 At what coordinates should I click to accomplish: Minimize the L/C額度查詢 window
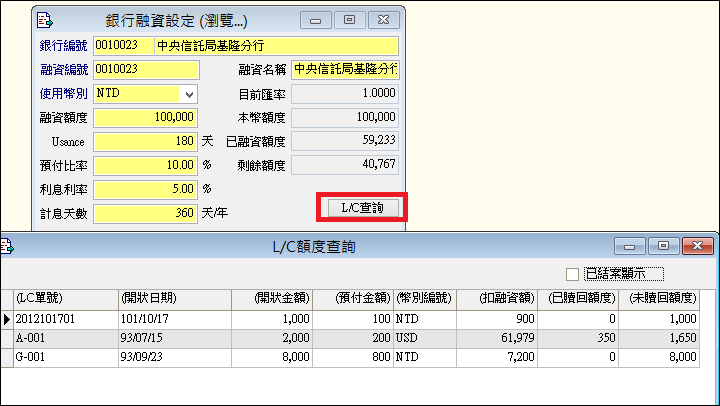point(630,245)
